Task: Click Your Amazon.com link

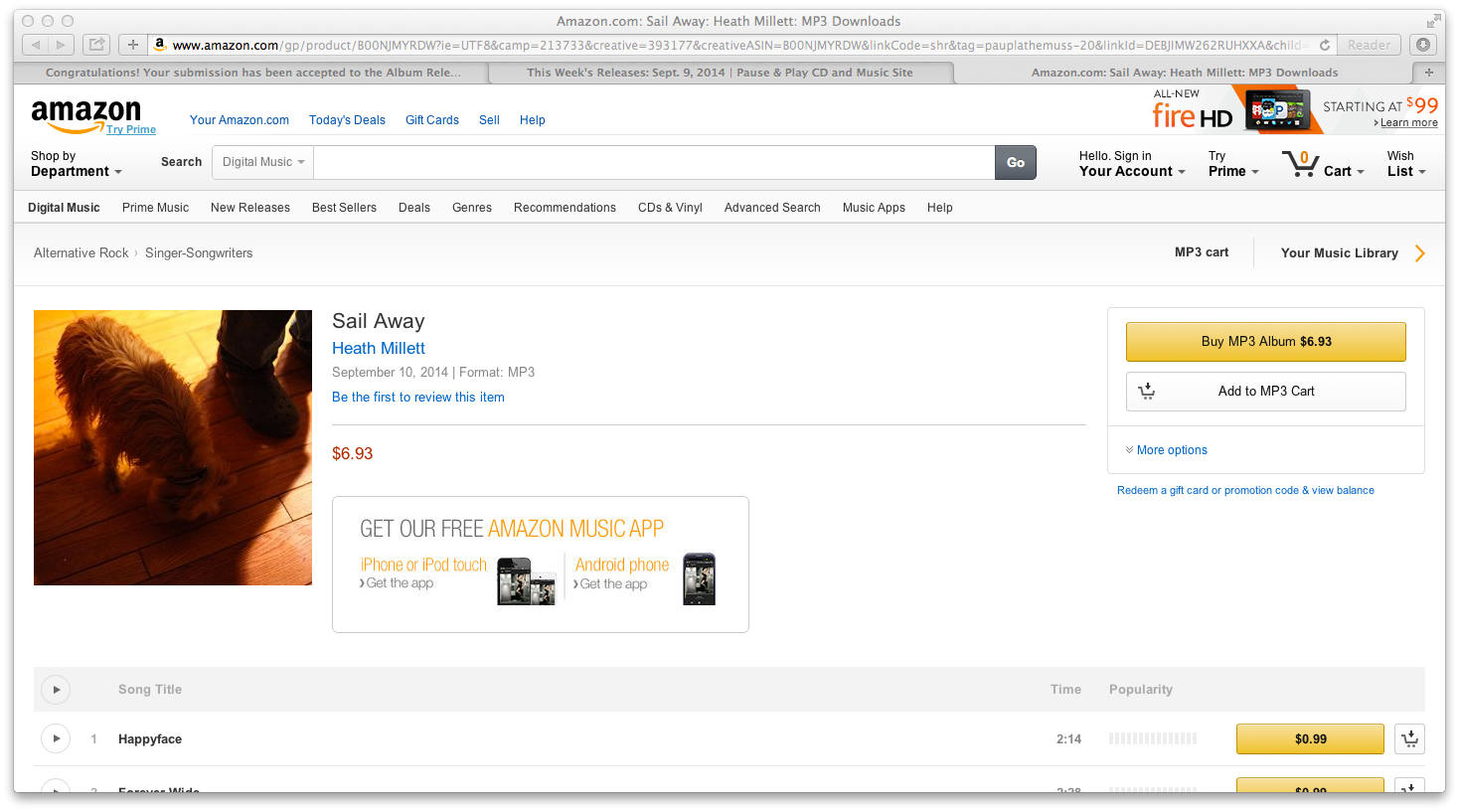Action: point(240,120)
